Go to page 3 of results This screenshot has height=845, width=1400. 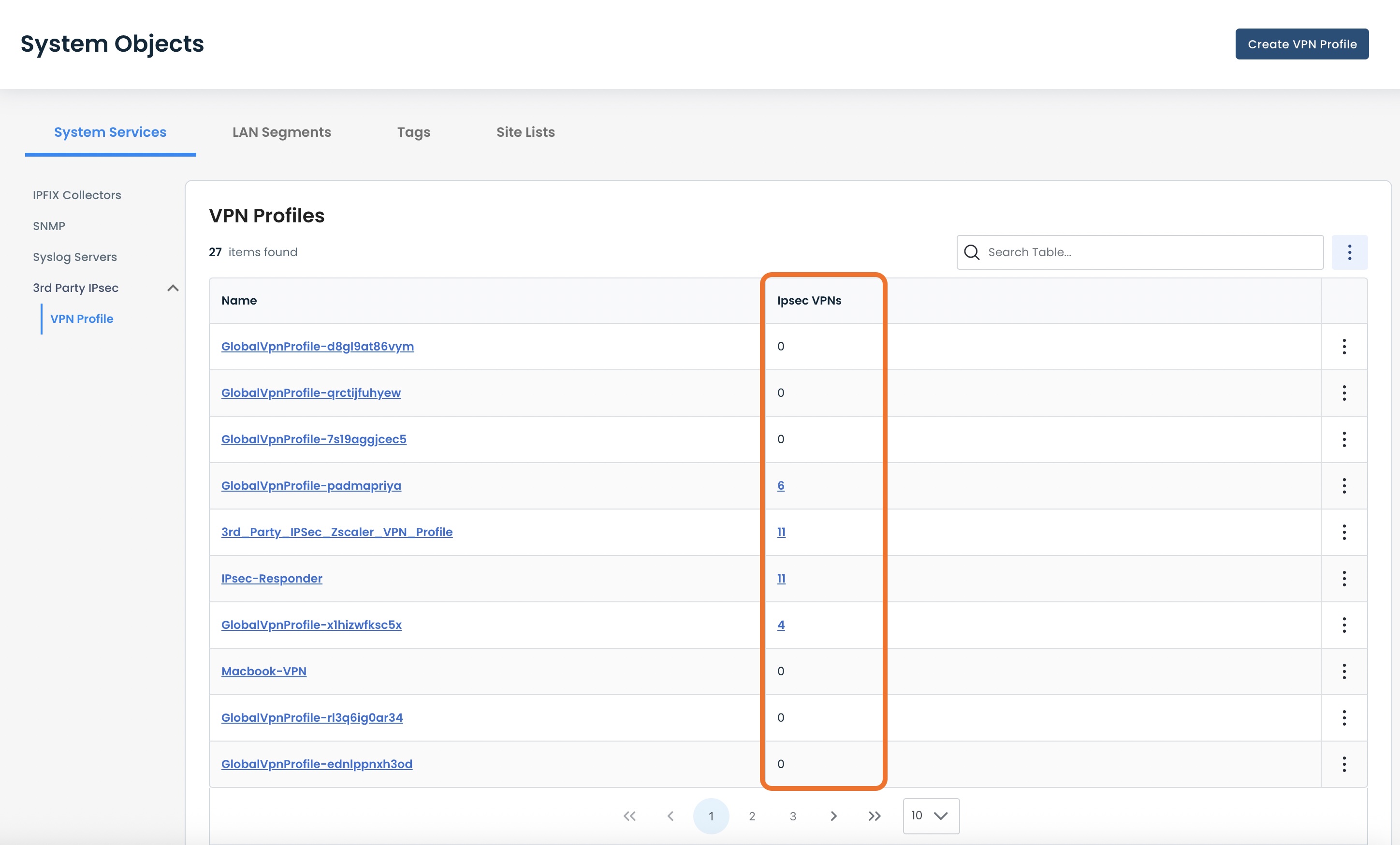(x=793, y=816)
